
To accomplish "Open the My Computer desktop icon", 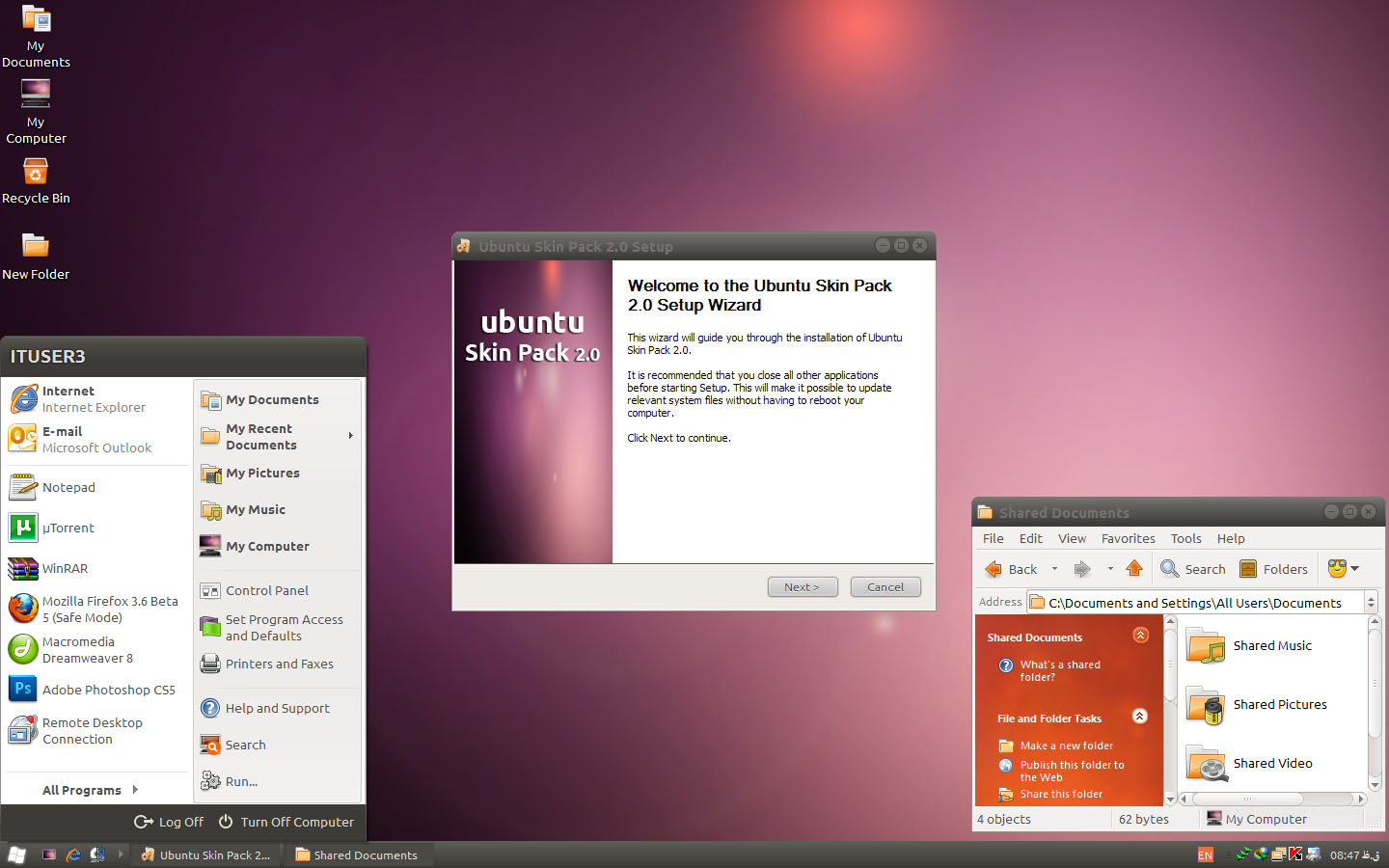I will pos(36,111).
